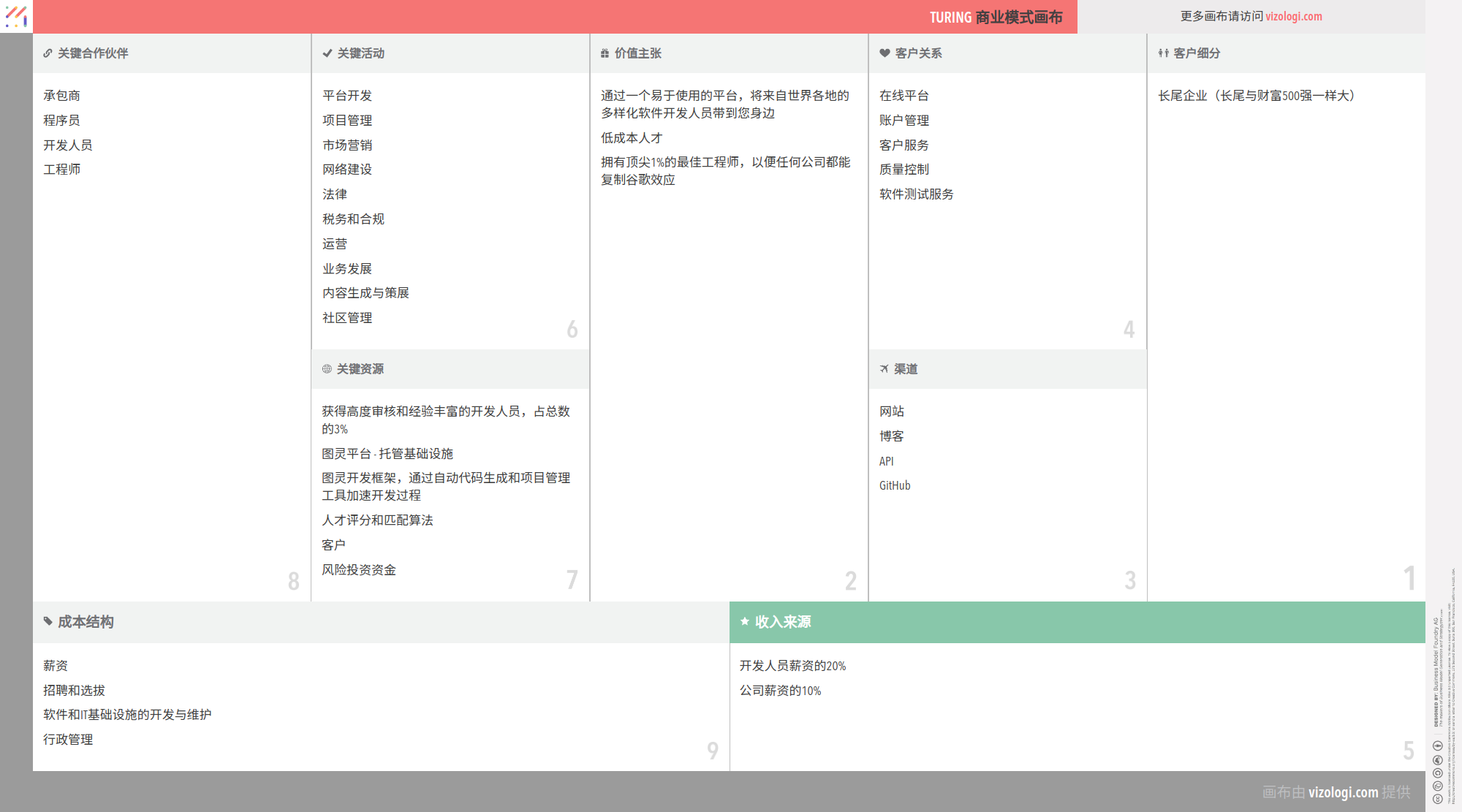Click the number badge 6 in 关键活动 section
This screenshot has width=1462, height=812.
click(x=572, y=330)
